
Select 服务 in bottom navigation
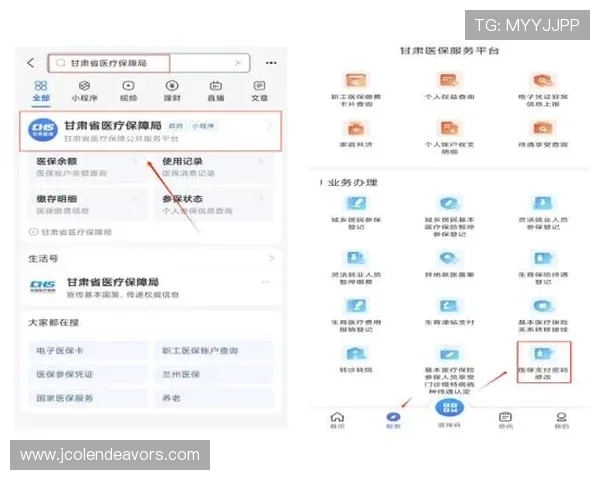[x=393, y=420]
